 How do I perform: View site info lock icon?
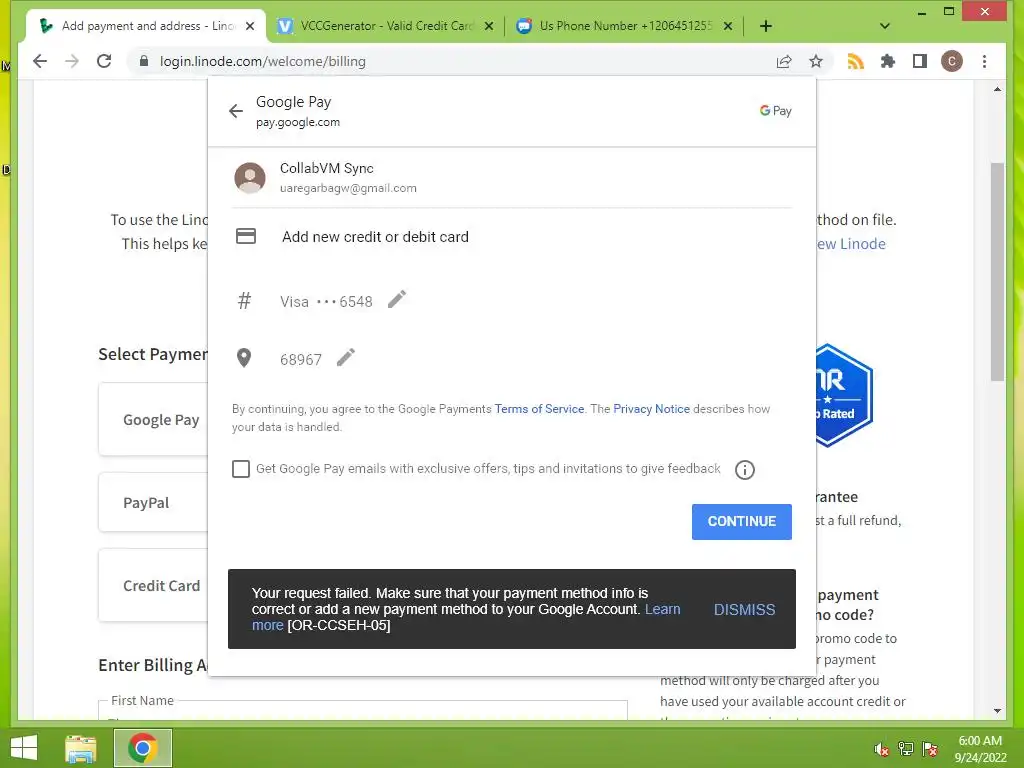pos(144,61)
